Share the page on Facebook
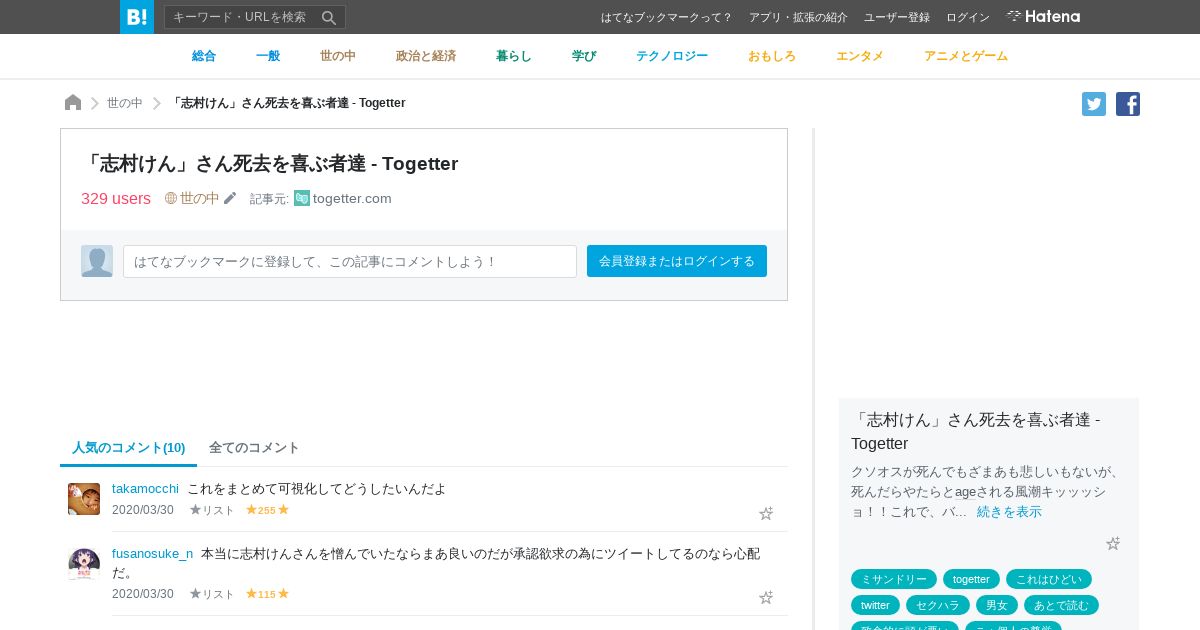 click(1128, 104)
